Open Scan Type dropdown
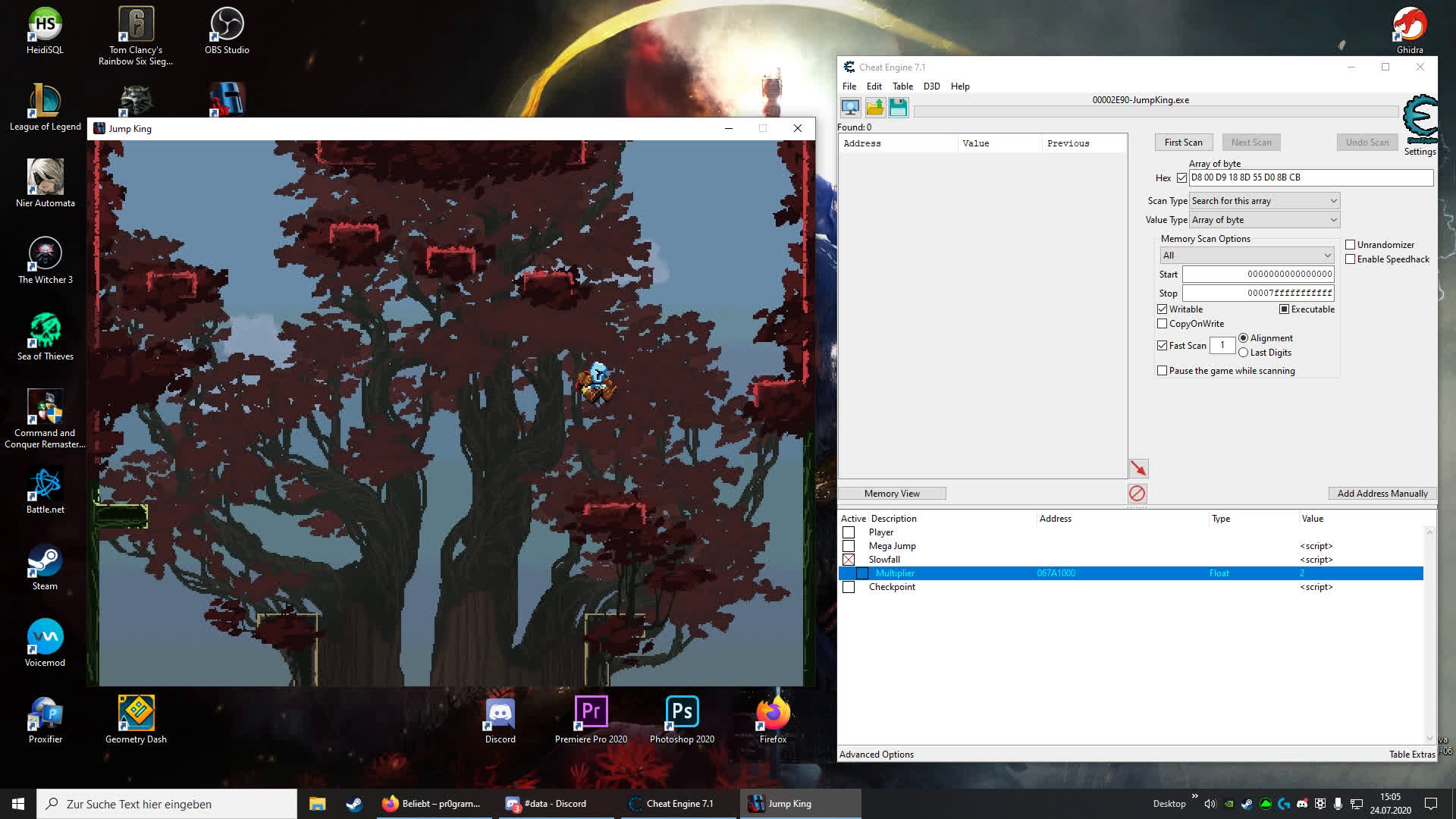The width and height of the screenshot is (1456, 819). point(1264,201)
